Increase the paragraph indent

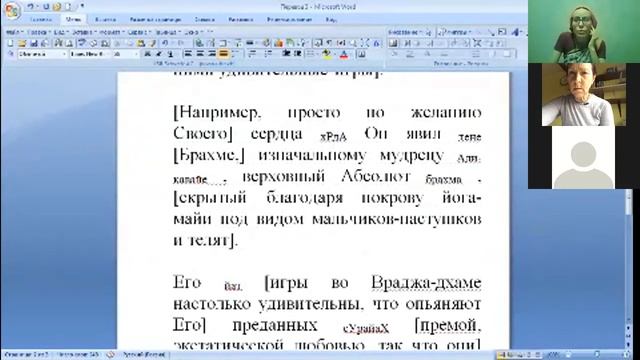point(298,54)
